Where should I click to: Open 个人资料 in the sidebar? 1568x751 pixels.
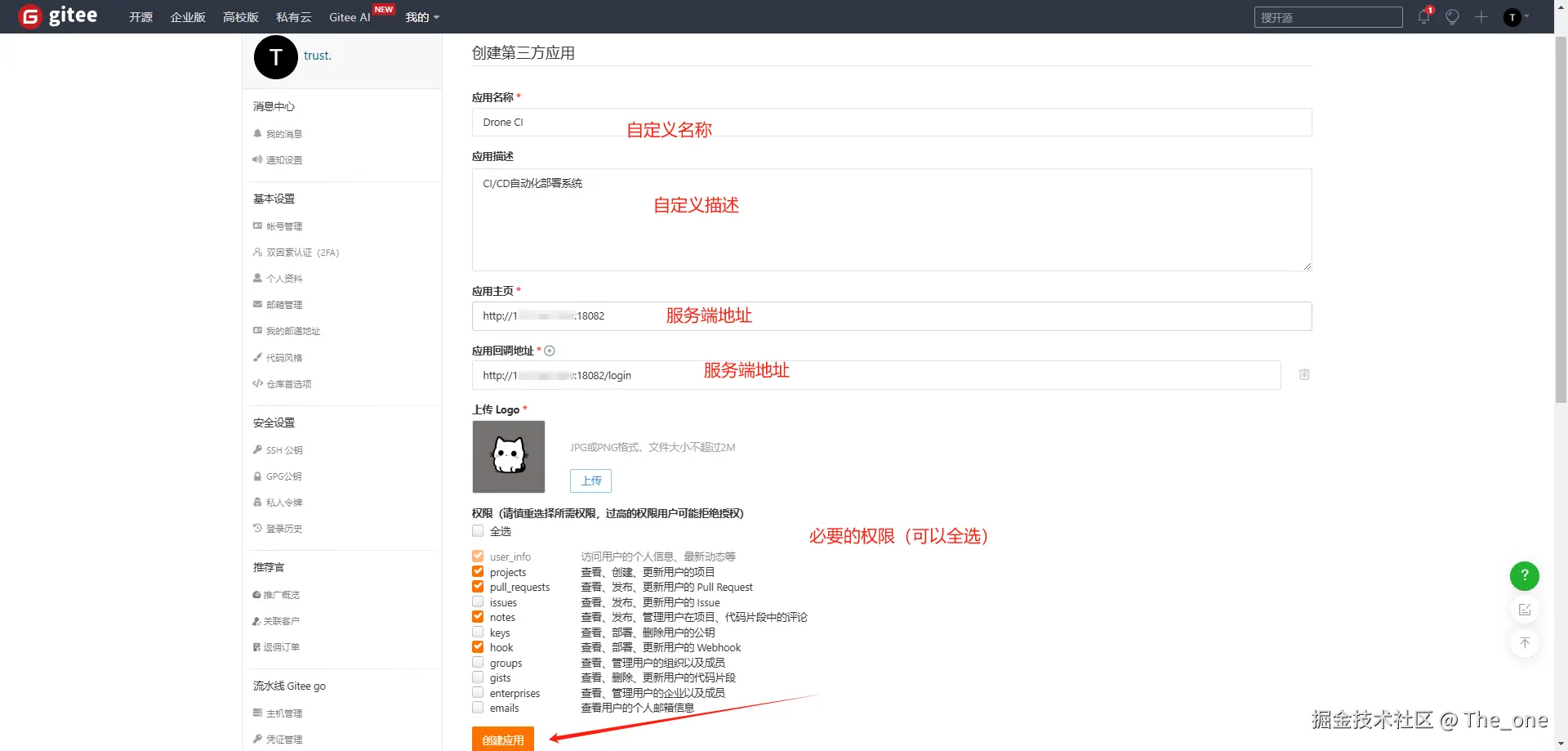pos(278,279)
